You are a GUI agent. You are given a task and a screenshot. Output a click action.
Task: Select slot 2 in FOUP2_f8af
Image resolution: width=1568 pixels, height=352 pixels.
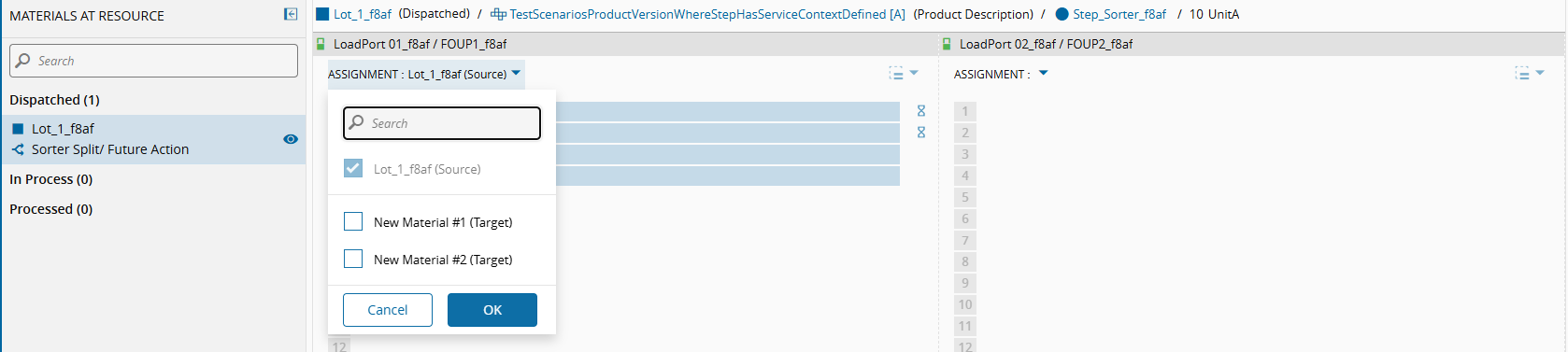(965, 133)
